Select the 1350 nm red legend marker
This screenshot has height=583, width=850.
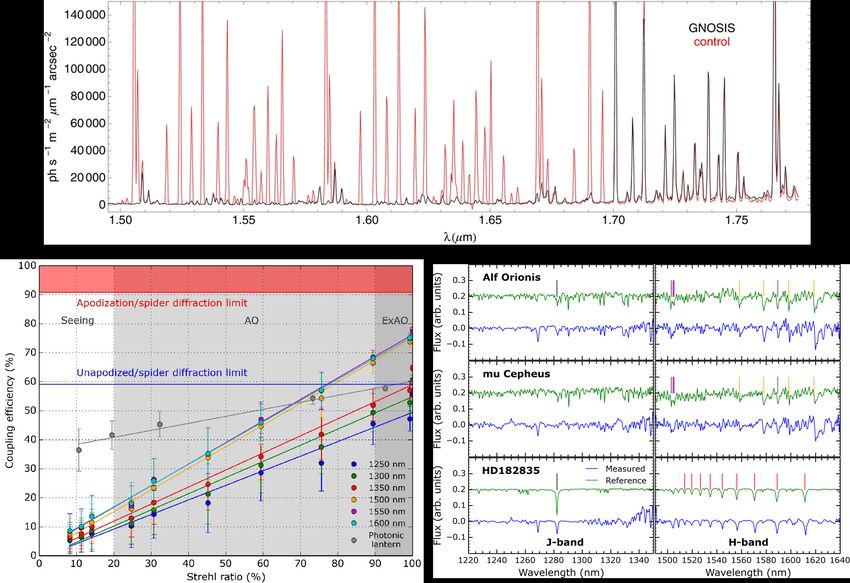coord(354,488)
